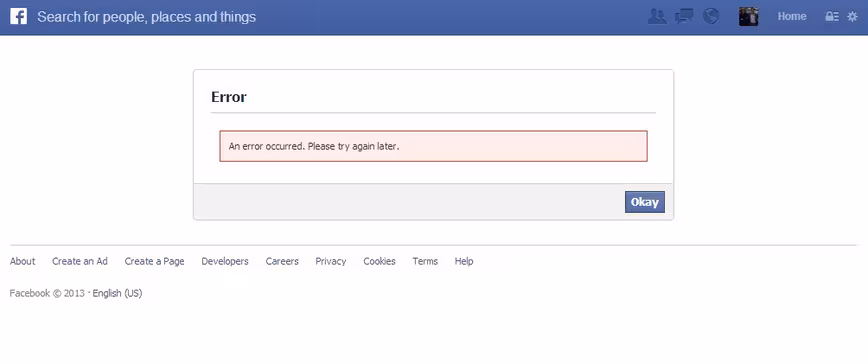
Task: Open the messages icon
Action: 684,17
